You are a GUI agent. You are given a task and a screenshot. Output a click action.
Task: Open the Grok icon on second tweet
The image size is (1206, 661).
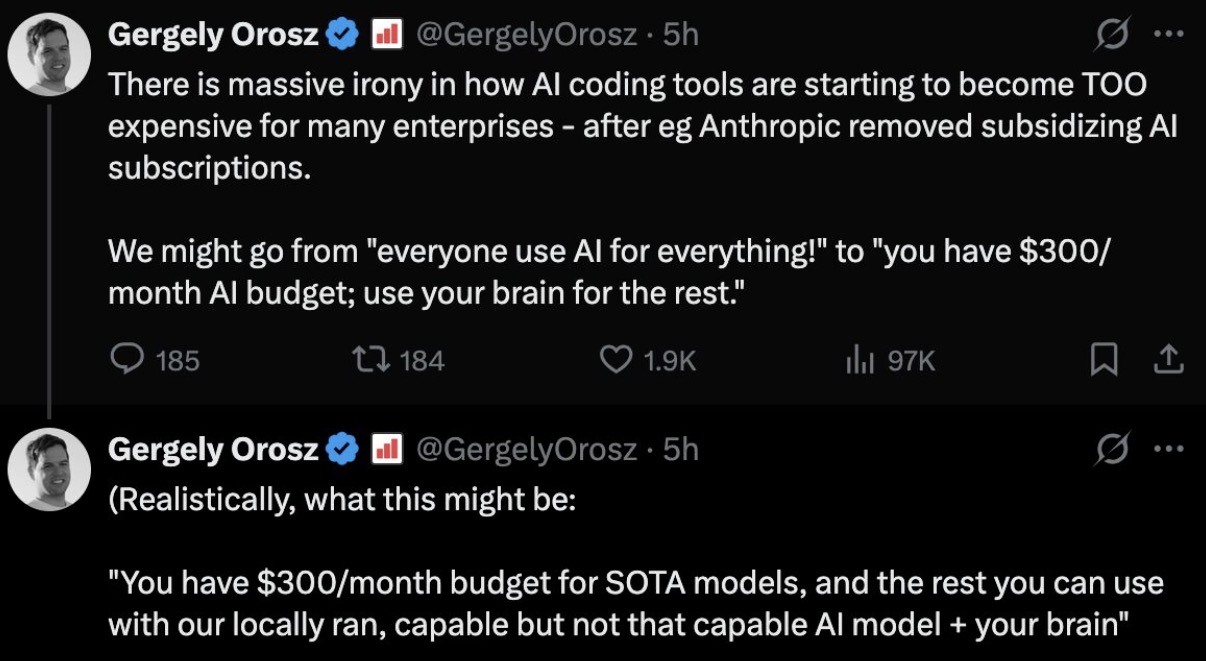click(1111, 451)
